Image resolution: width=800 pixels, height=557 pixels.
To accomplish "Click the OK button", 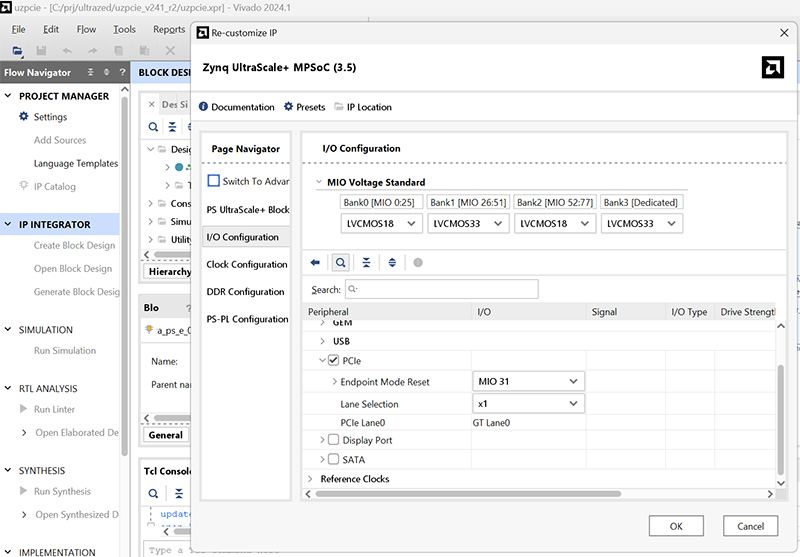I will click(676, 526).
